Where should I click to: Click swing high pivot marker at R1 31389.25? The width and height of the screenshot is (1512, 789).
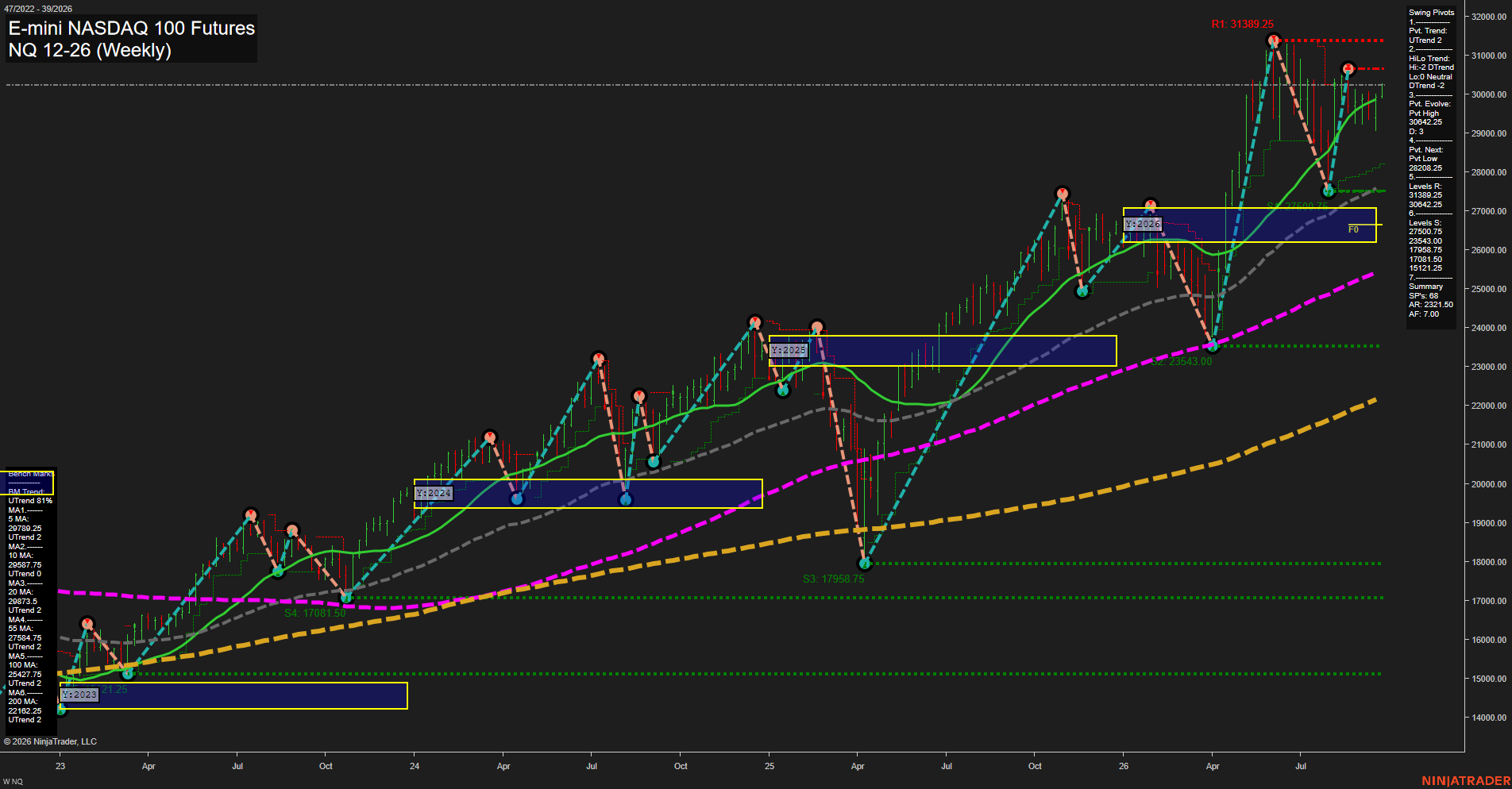tap(1274, 40)
